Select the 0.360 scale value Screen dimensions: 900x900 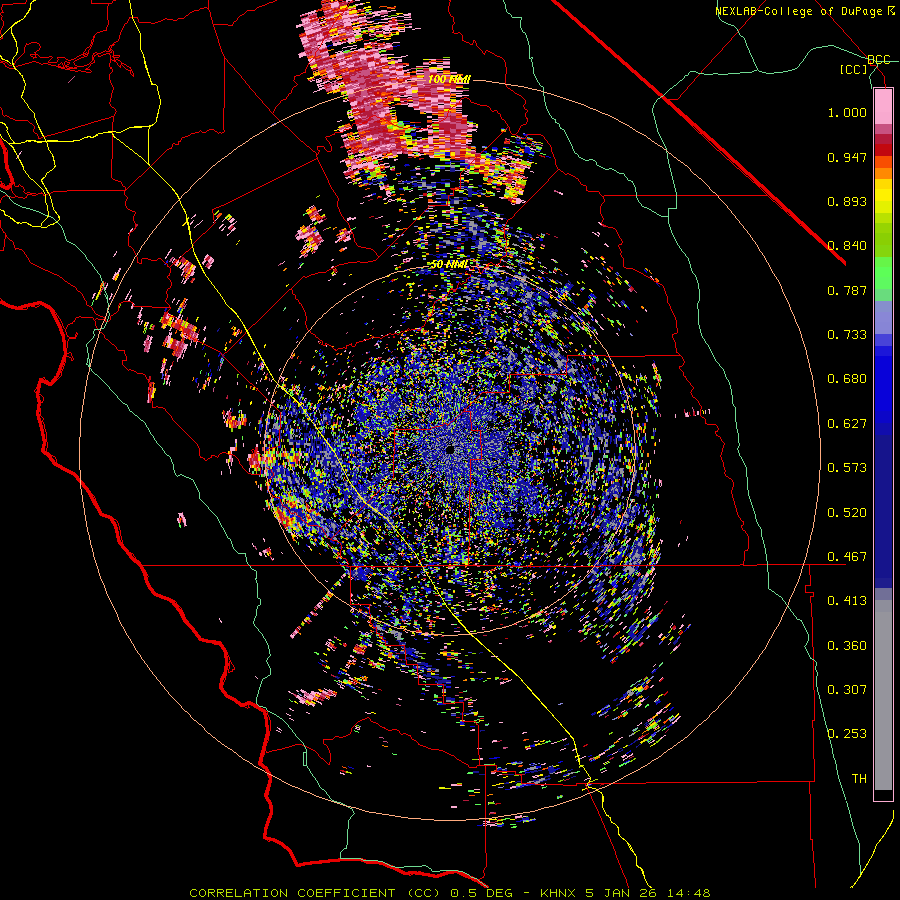(847, 646)
